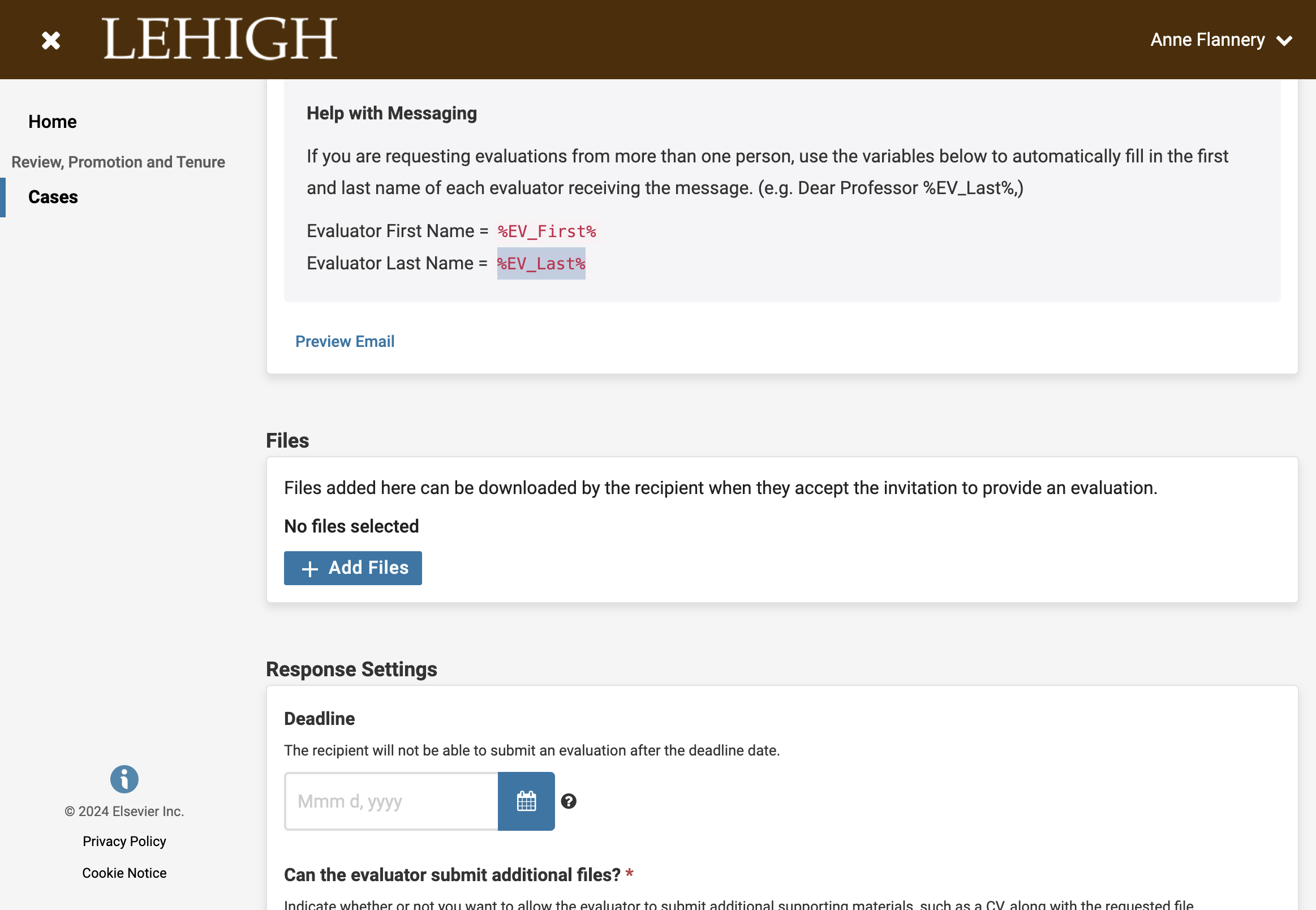
Task: Click the No files selected text
Action: (351, 526)
